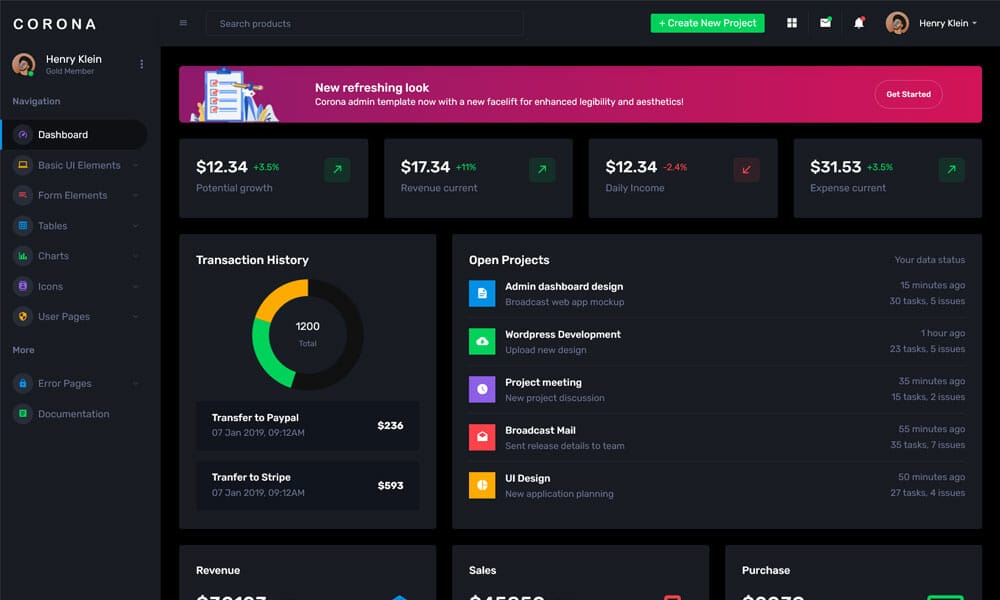Click the Icons menu icon in sidebar
Image resolution: width=1000 pixels, height=600 pixels.
point(22,286)
